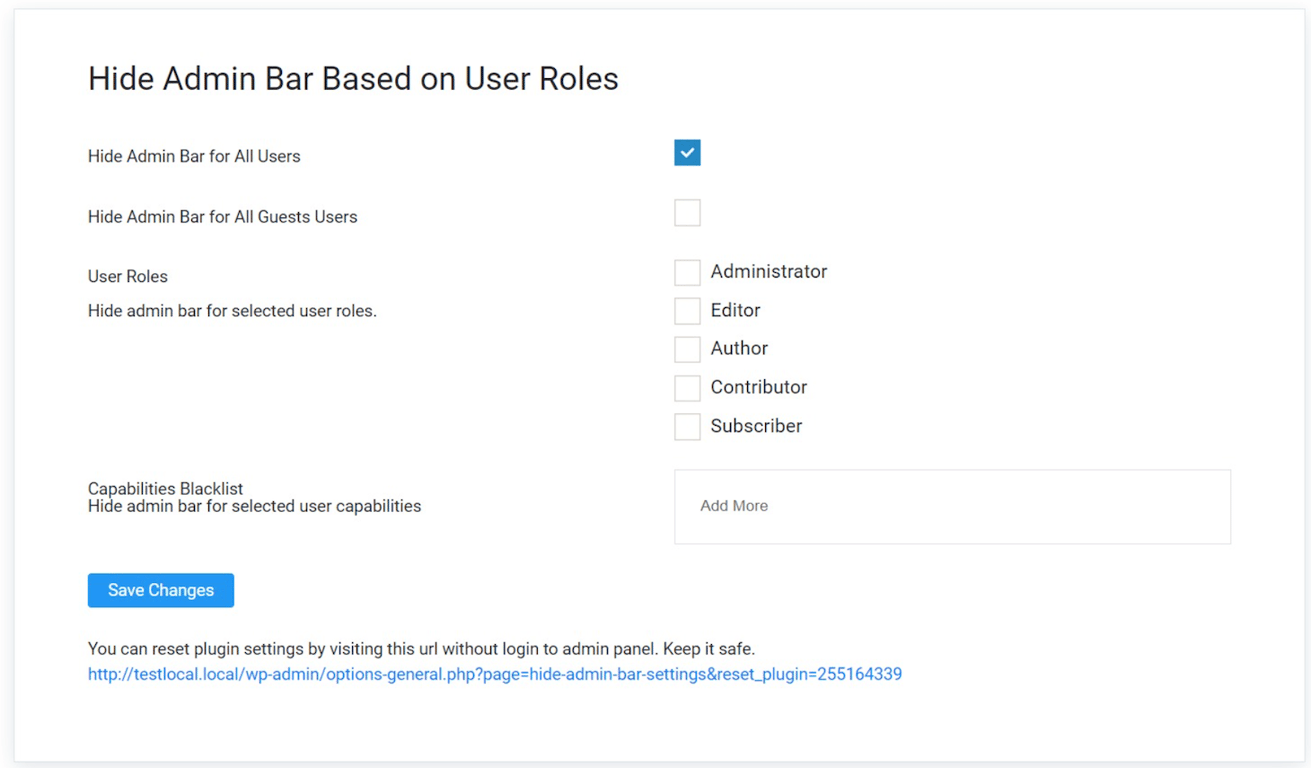Click the Capabilities Blacklist Add More field
Viewport: 1311px width, 768px height.
click(x=952, y=506)
